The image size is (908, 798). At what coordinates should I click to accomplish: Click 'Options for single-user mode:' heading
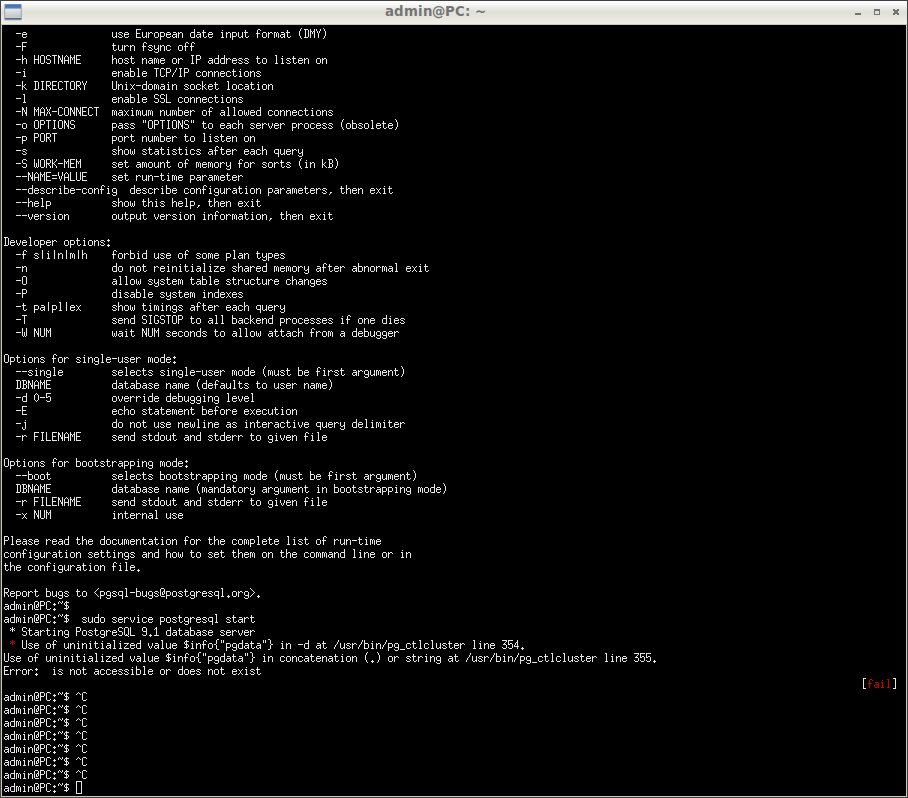[x=90, y=359]
